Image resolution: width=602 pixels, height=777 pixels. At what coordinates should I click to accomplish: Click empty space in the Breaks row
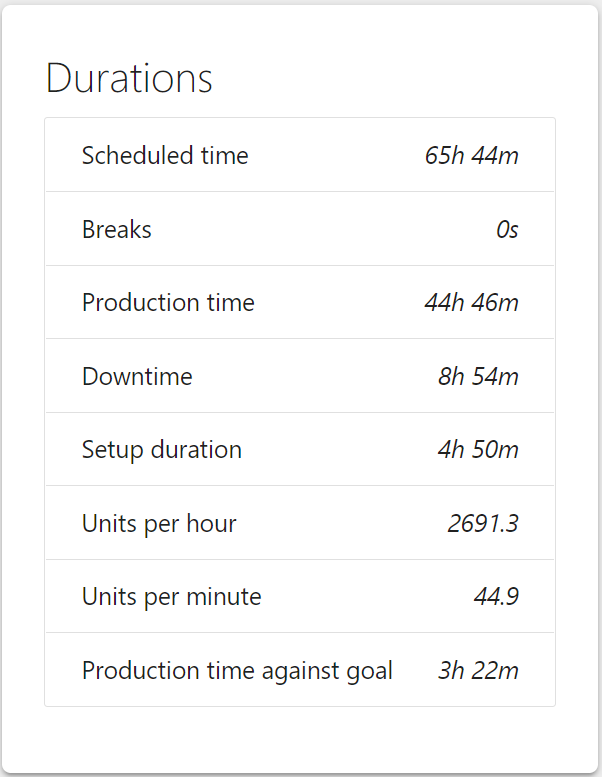[320, 230]
